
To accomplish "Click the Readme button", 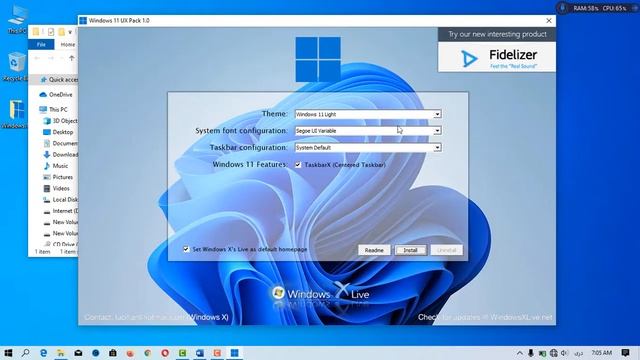I will [374, 250].
